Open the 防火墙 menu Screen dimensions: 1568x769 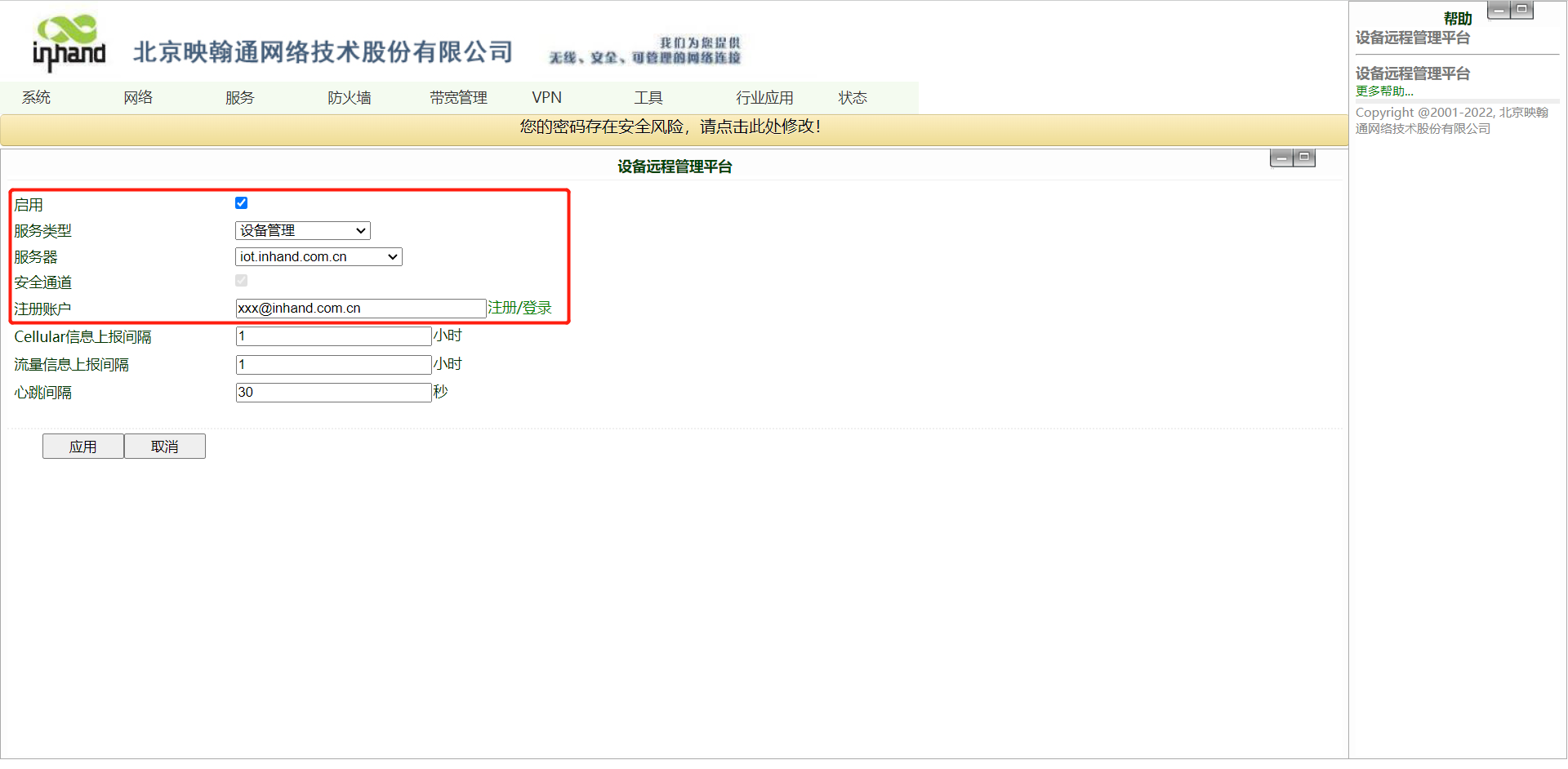[x=350, y=98]
